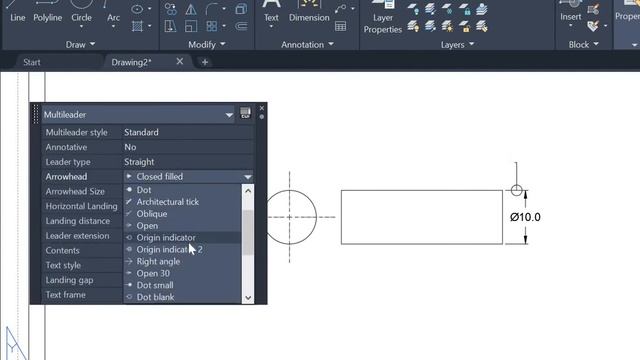Click the Leader type Straight value
This screenshot has height=360, width=640.
[x=188, y=162]
